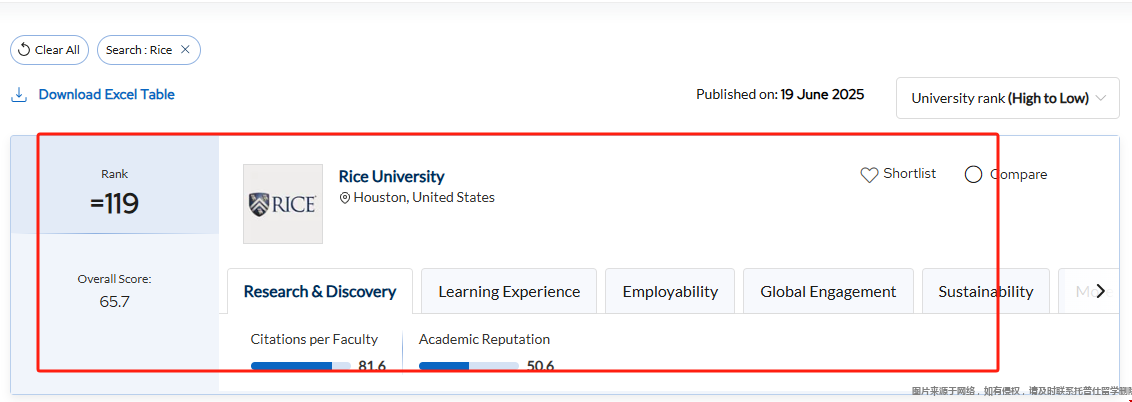This screenshot has width=1132, height=402.
Task: Click the Clear All reset icon
Action: 25,50
